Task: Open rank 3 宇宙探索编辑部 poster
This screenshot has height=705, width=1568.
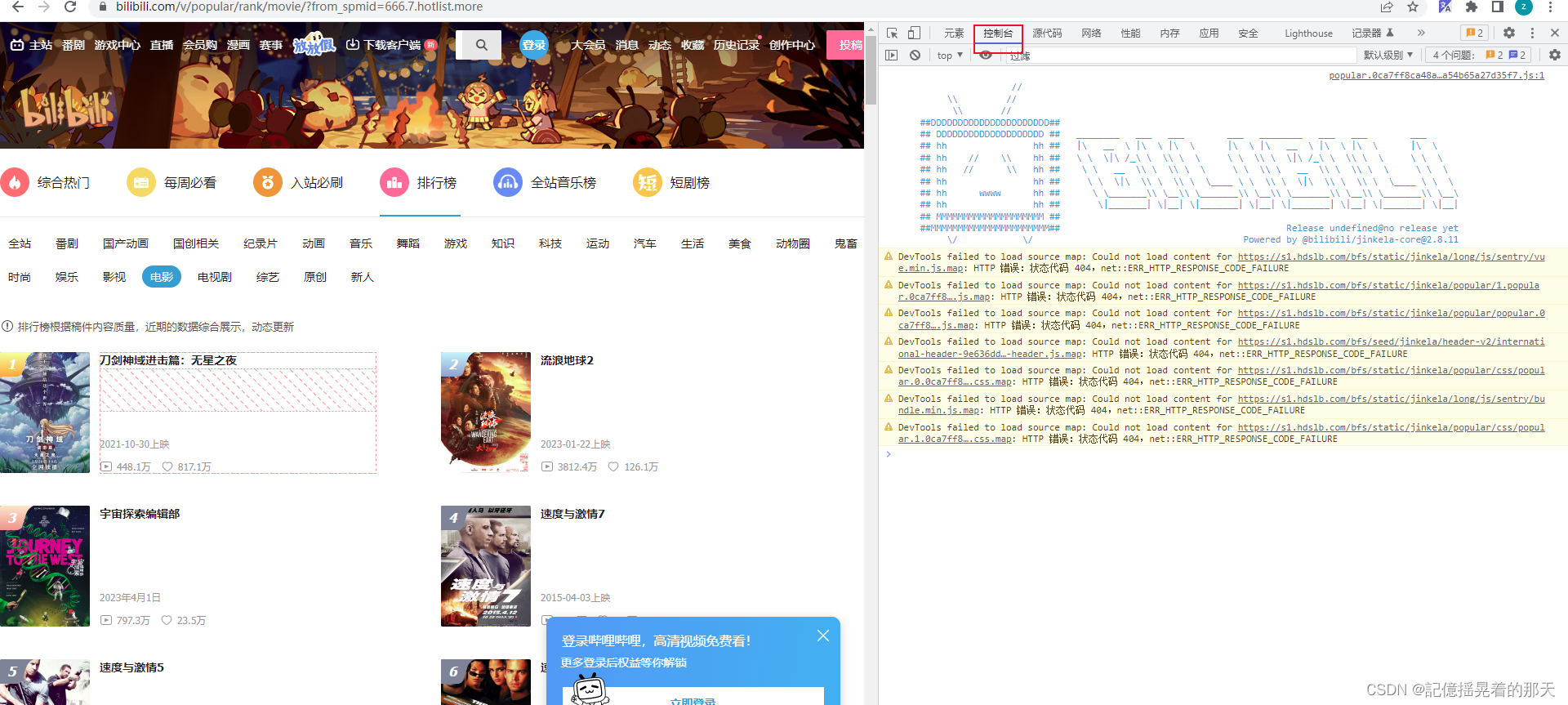Action: pos(45,566)
